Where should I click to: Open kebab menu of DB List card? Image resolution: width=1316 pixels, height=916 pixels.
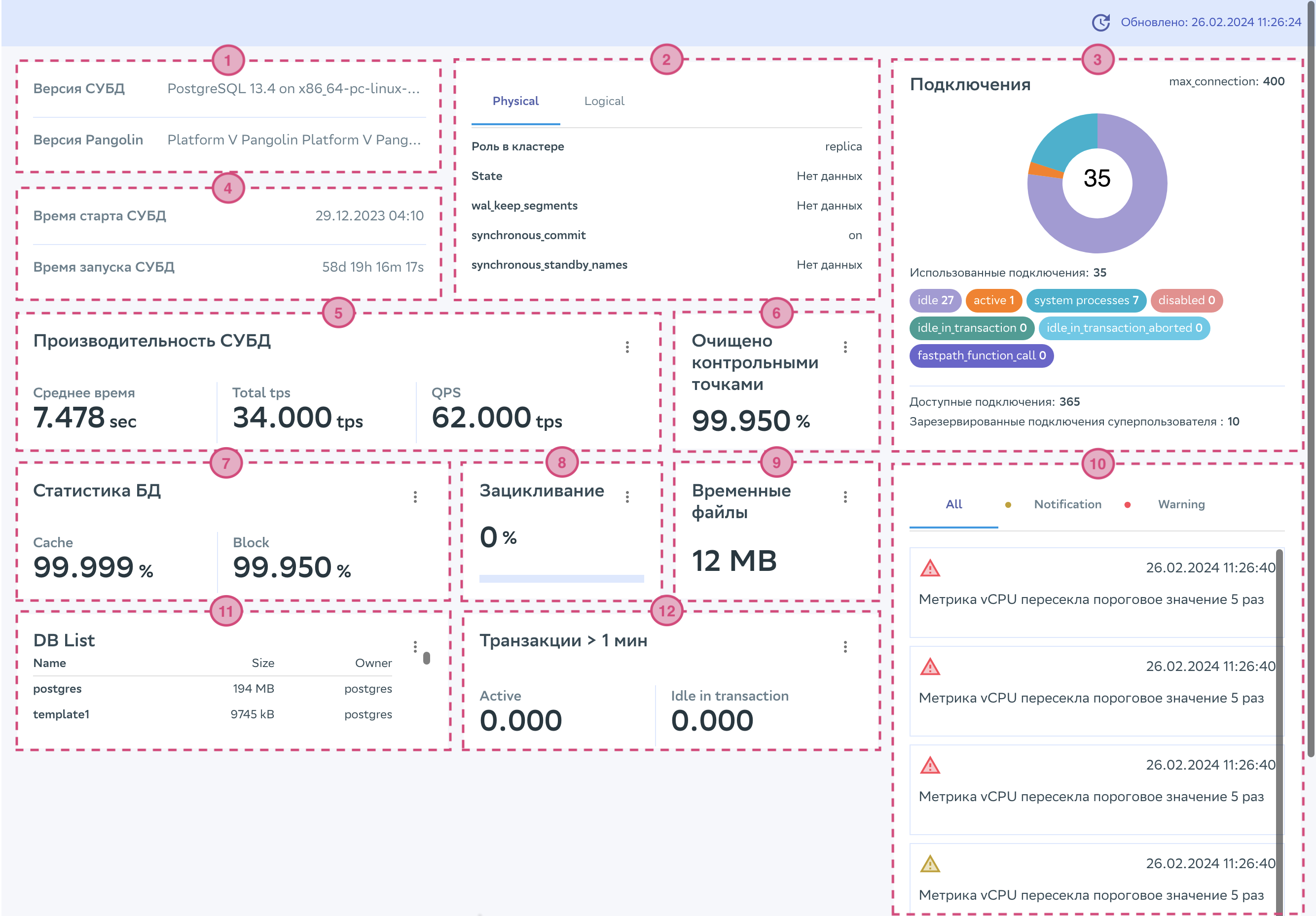(x=415, y=647)
